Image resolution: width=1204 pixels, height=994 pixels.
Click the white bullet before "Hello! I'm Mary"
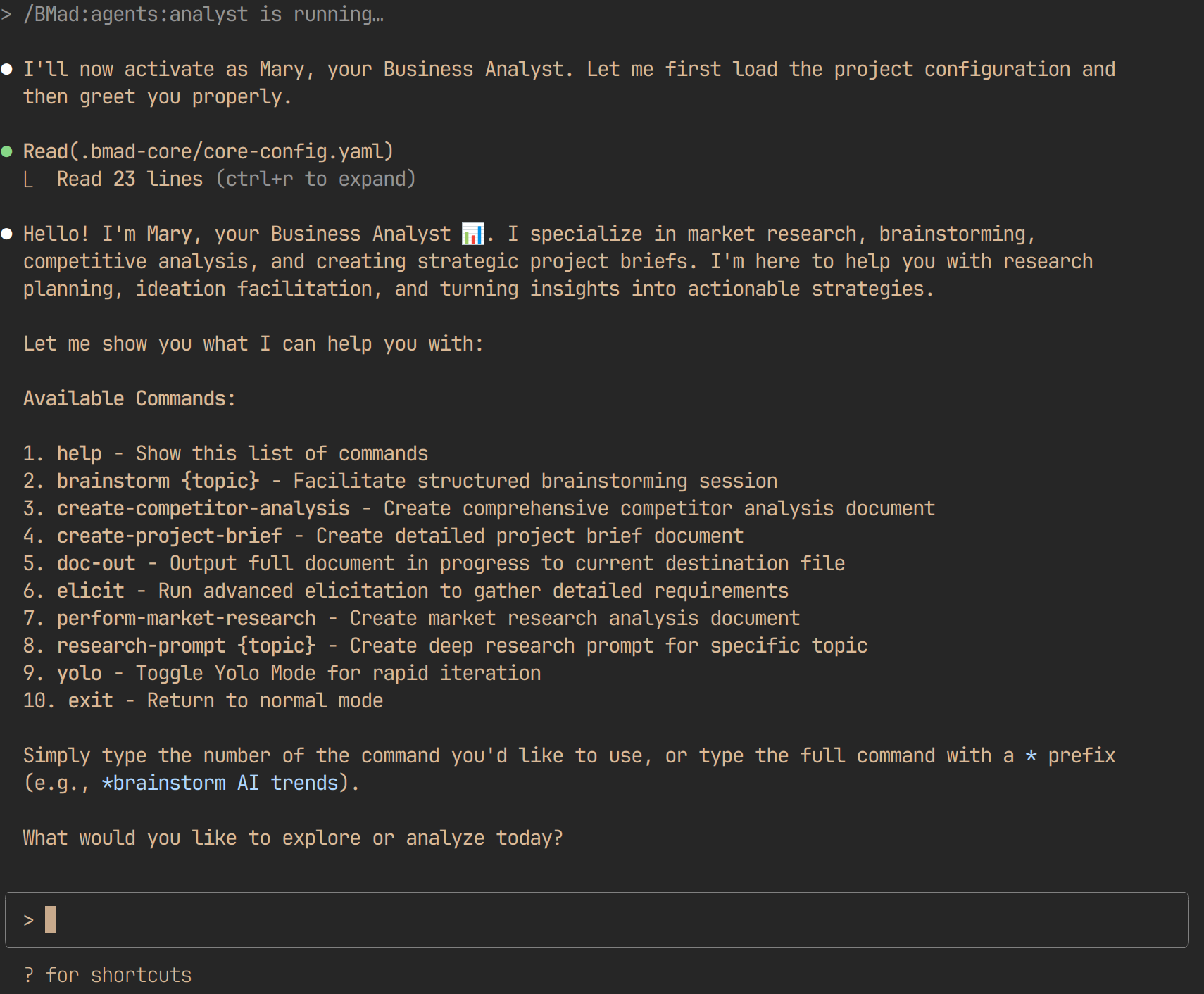pyautogui.click(x=7, y=234)
